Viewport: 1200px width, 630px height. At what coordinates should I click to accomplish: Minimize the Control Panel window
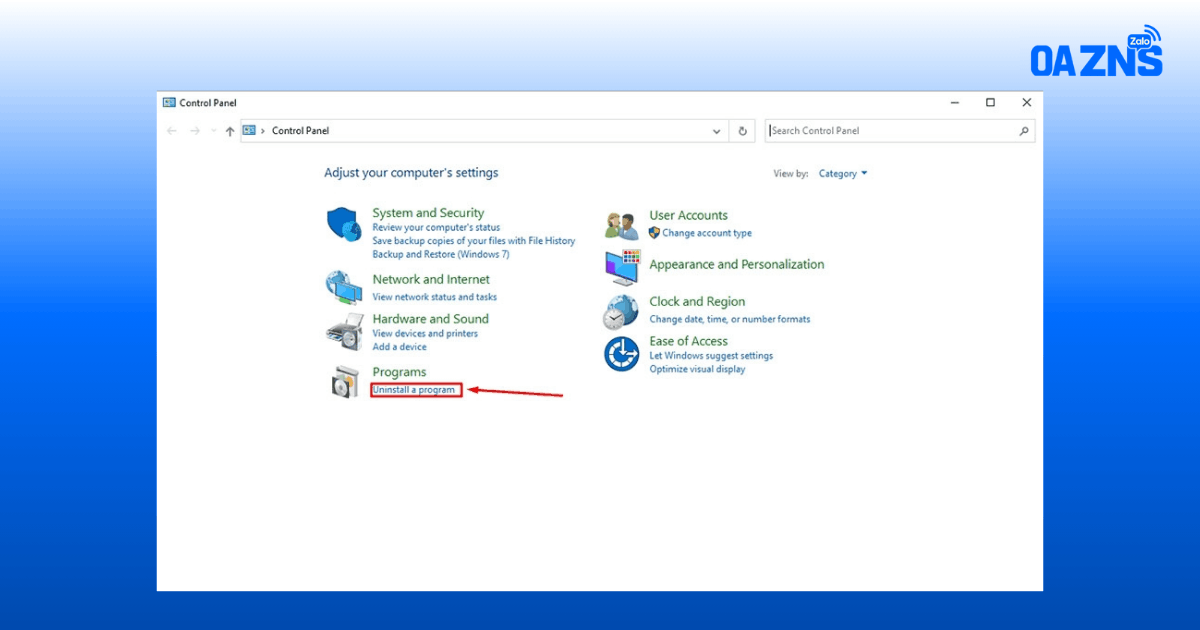954,102
